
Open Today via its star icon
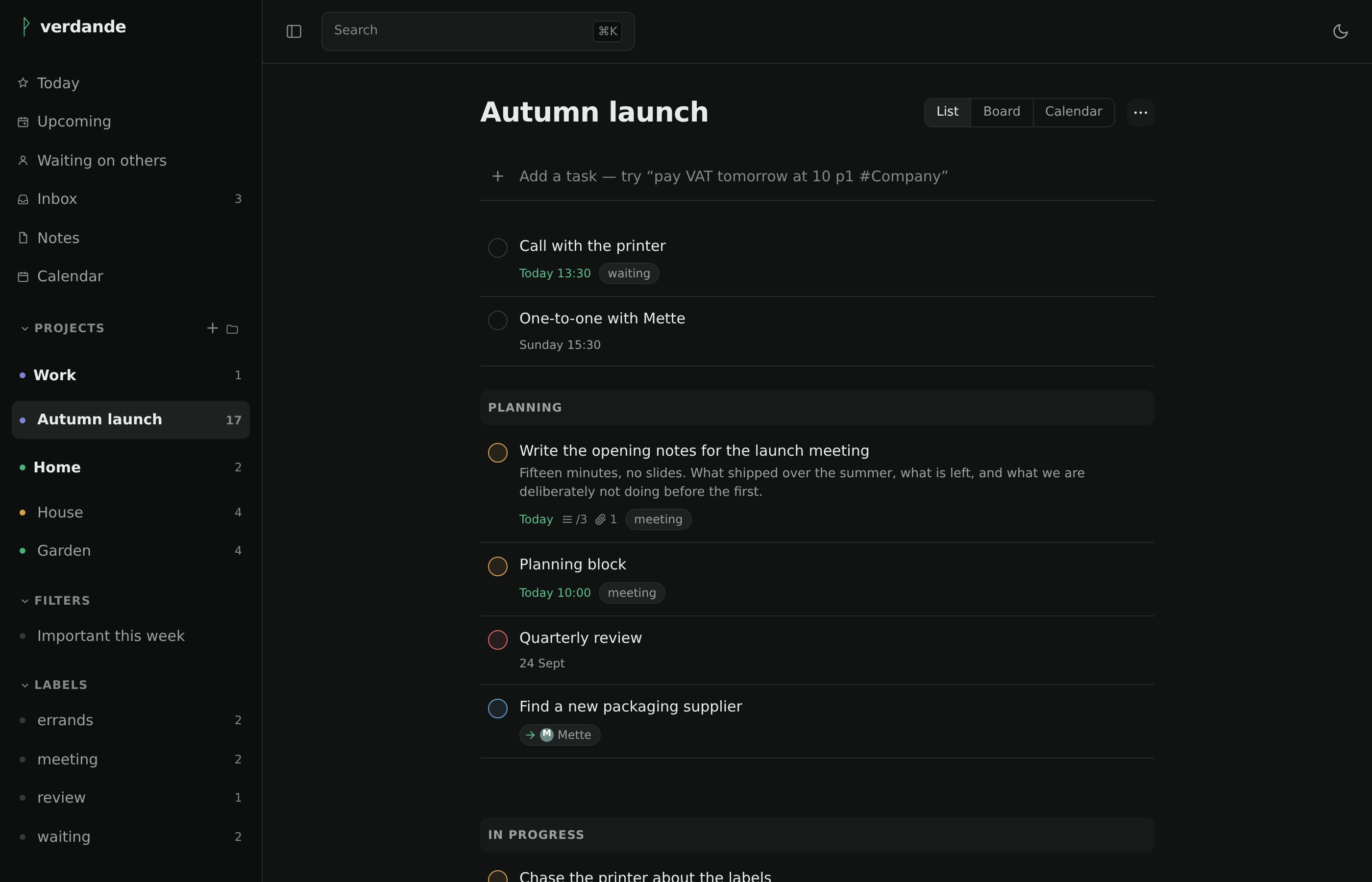(23, 83)
